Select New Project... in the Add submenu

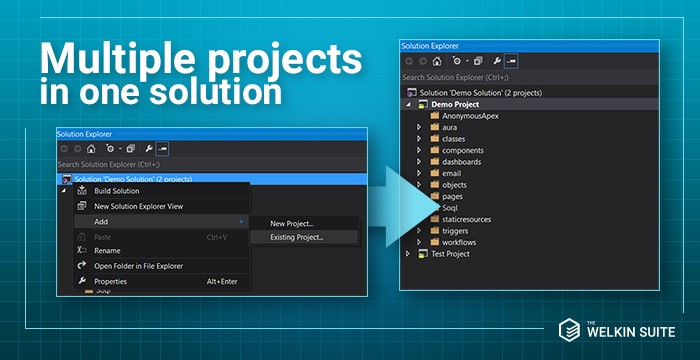304,224
